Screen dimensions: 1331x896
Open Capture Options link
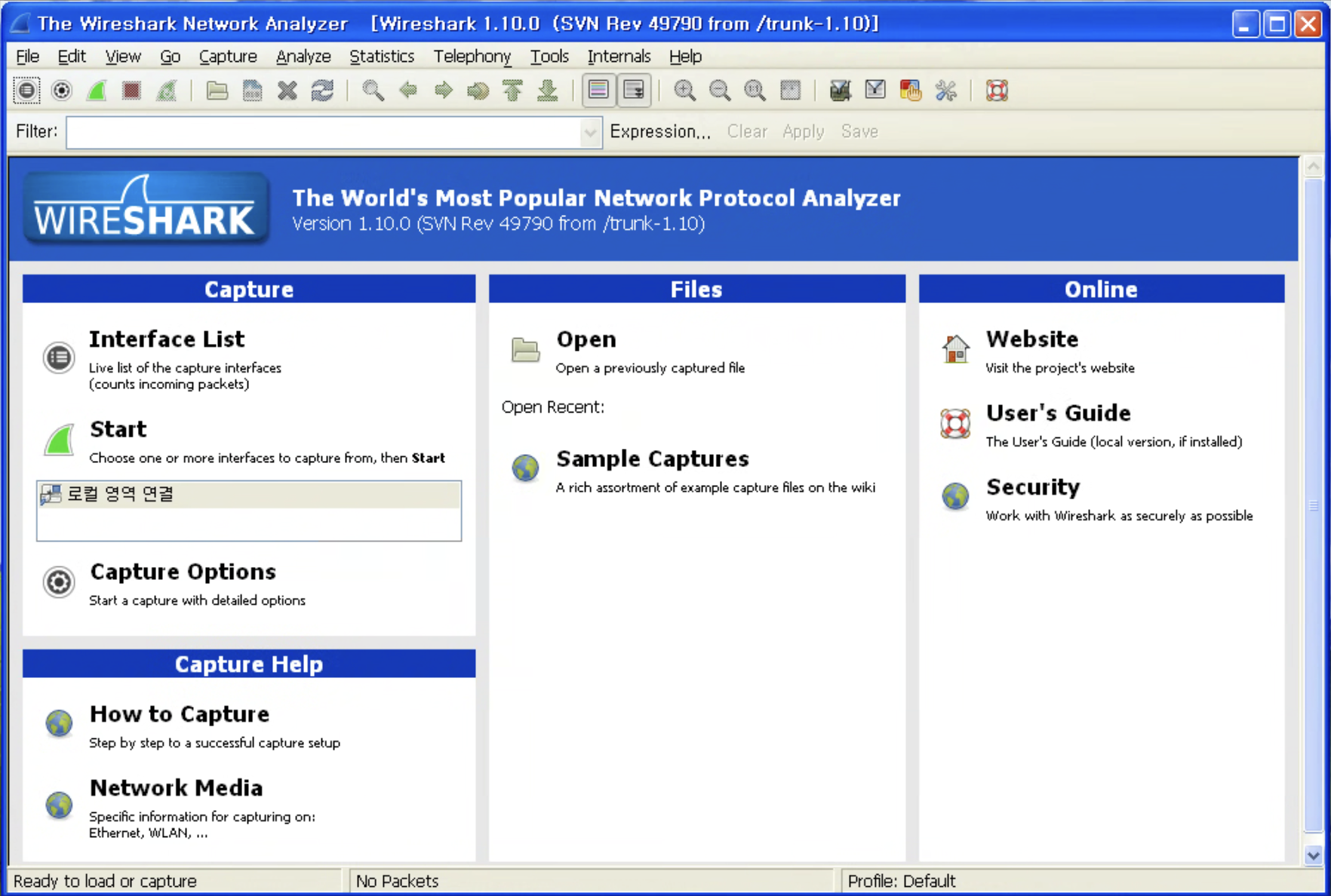[183, 572]
